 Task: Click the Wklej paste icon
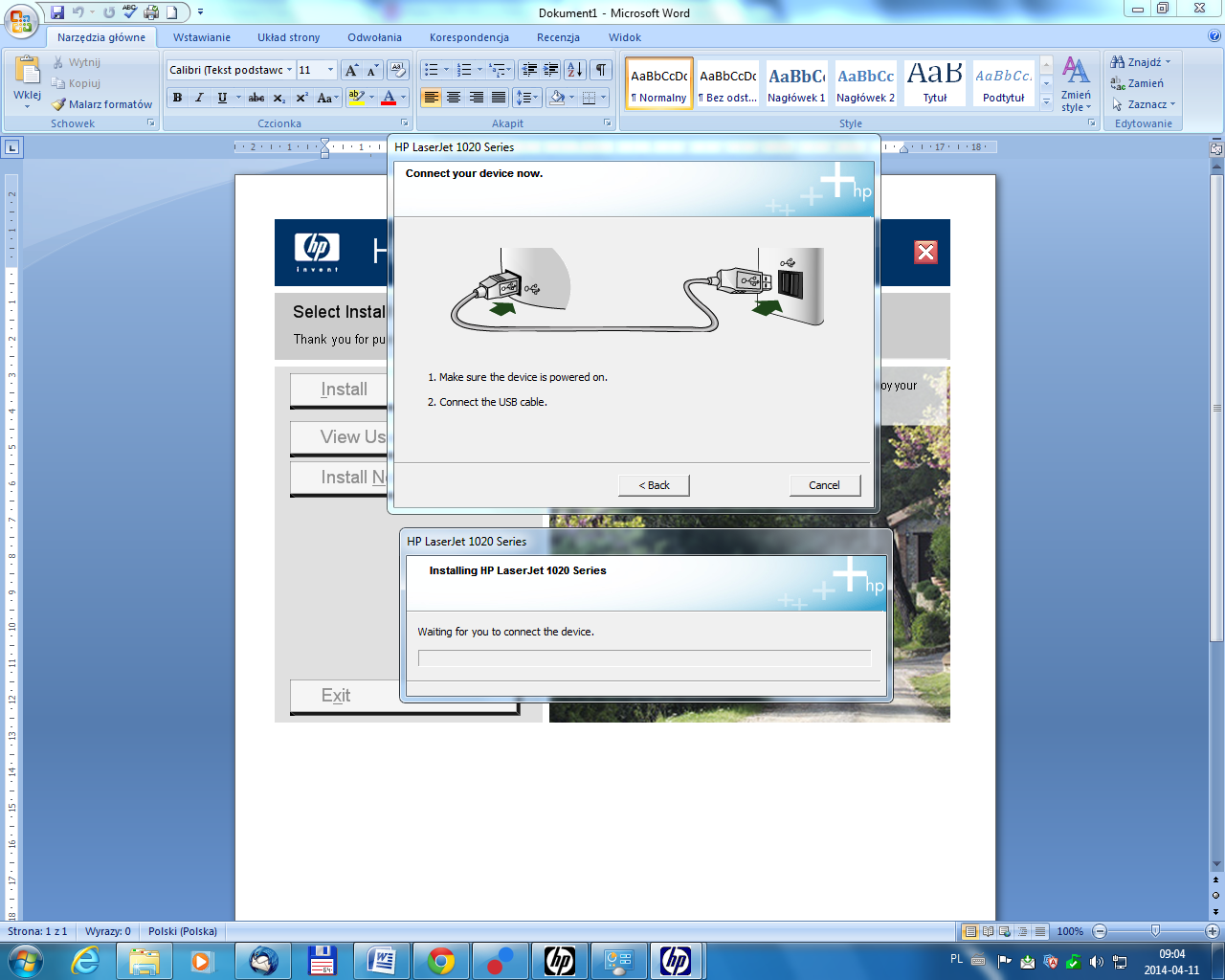click(28, 72)
